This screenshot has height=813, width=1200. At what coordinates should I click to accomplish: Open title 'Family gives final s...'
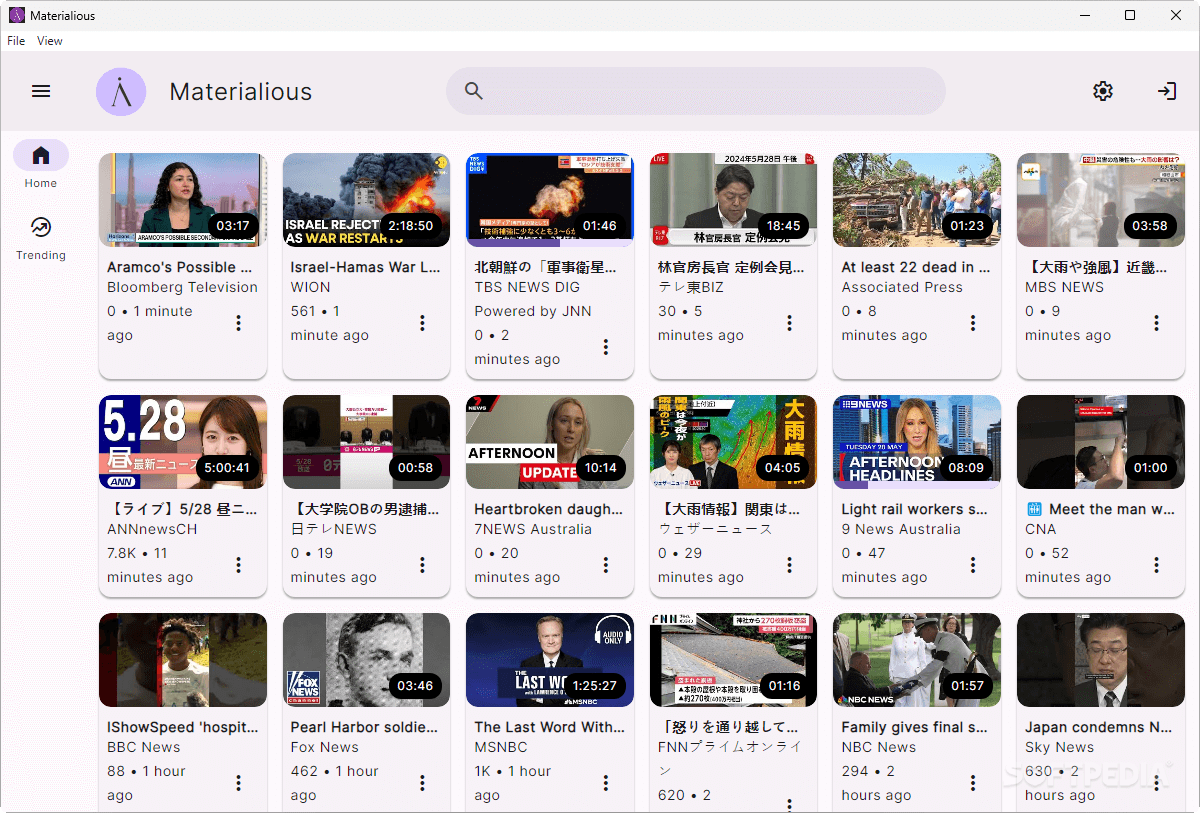click(915, 727)
